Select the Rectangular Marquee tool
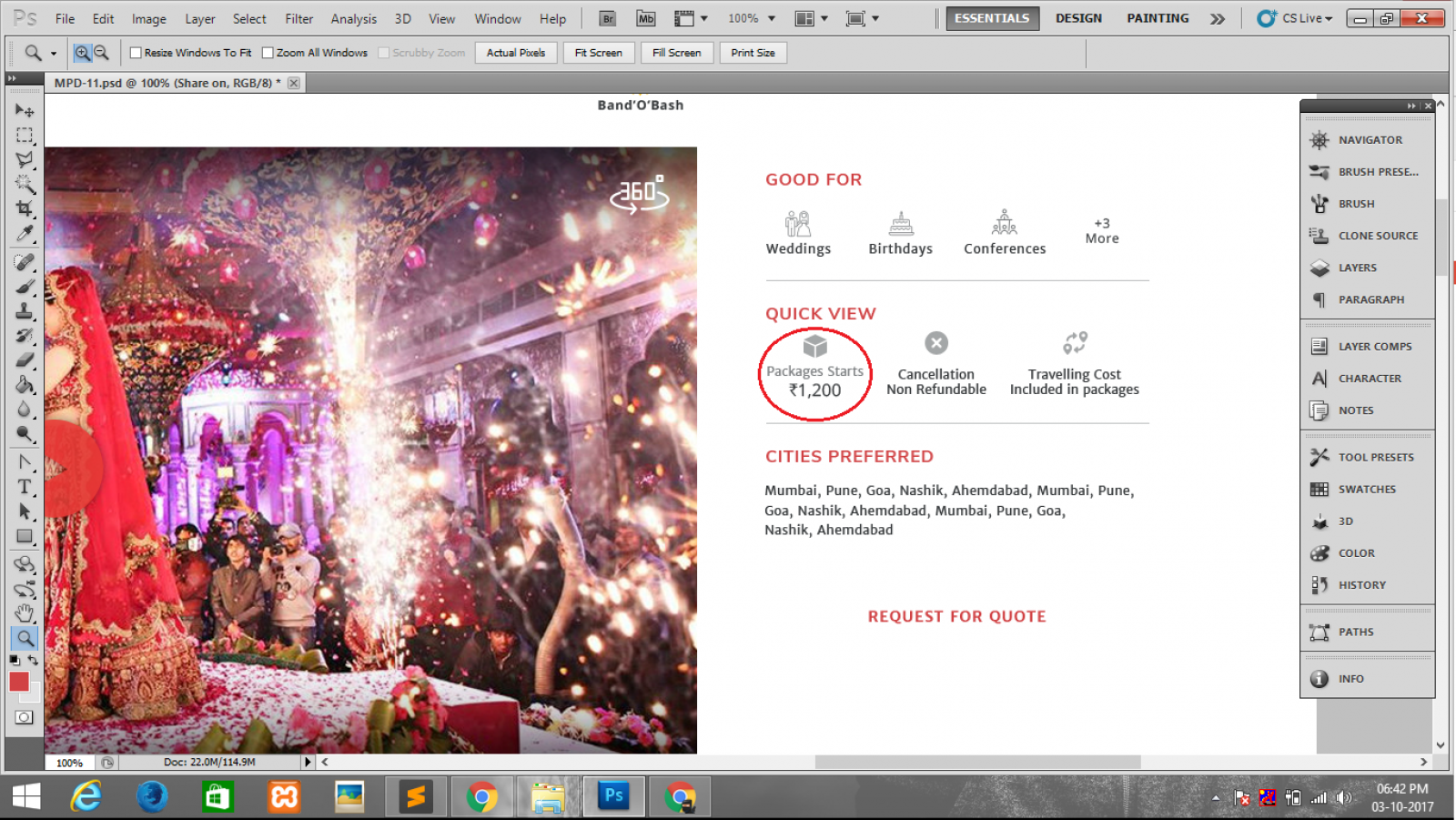 tap(25, 136)
